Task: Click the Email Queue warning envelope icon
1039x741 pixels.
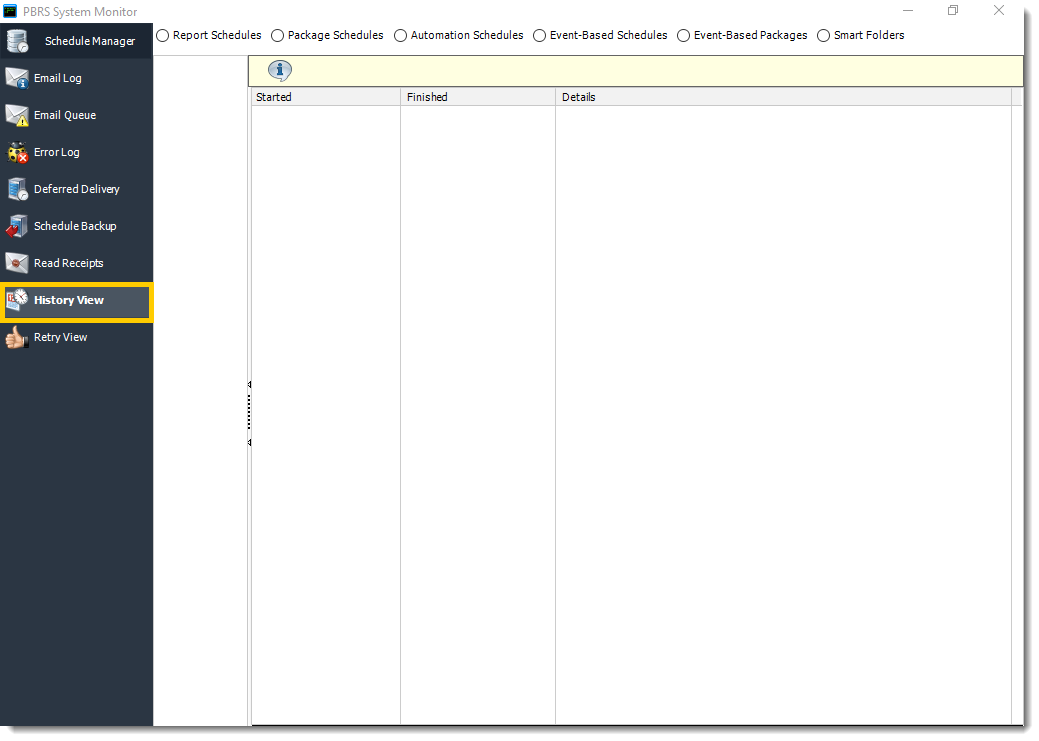Action: pyautogui.click(x=17, y=115)
